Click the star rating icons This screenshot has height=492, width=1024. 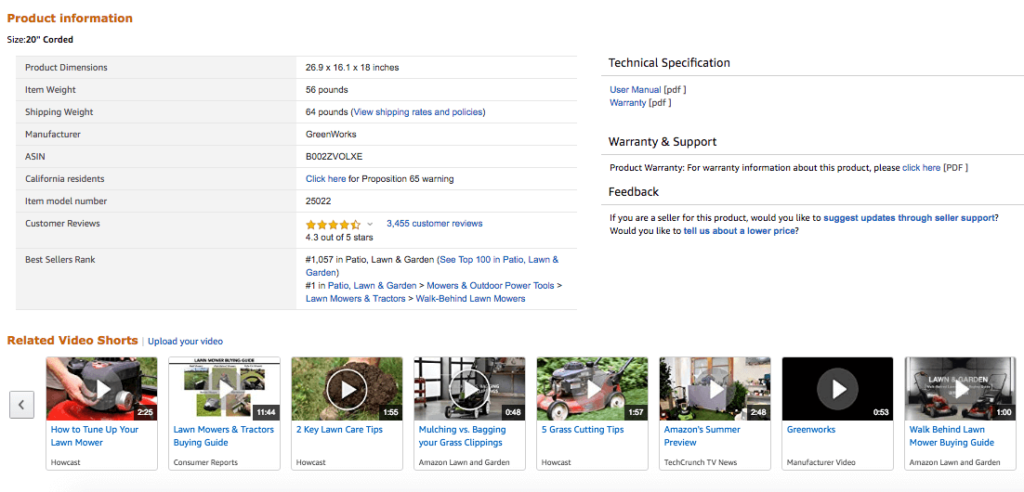(332, 224)
